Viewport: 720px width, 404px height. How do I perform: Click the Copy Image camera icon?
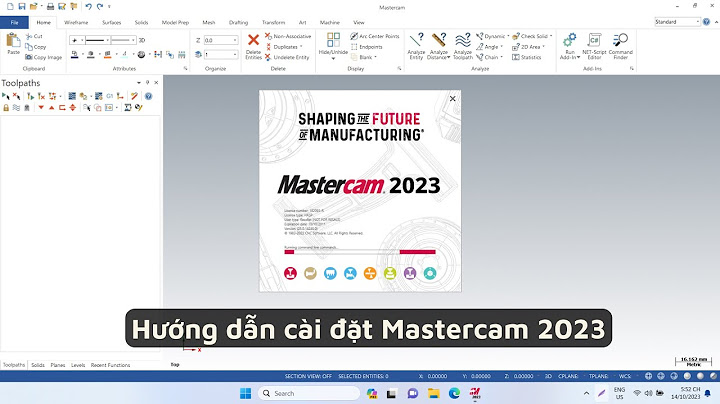[x=29, y=57]
